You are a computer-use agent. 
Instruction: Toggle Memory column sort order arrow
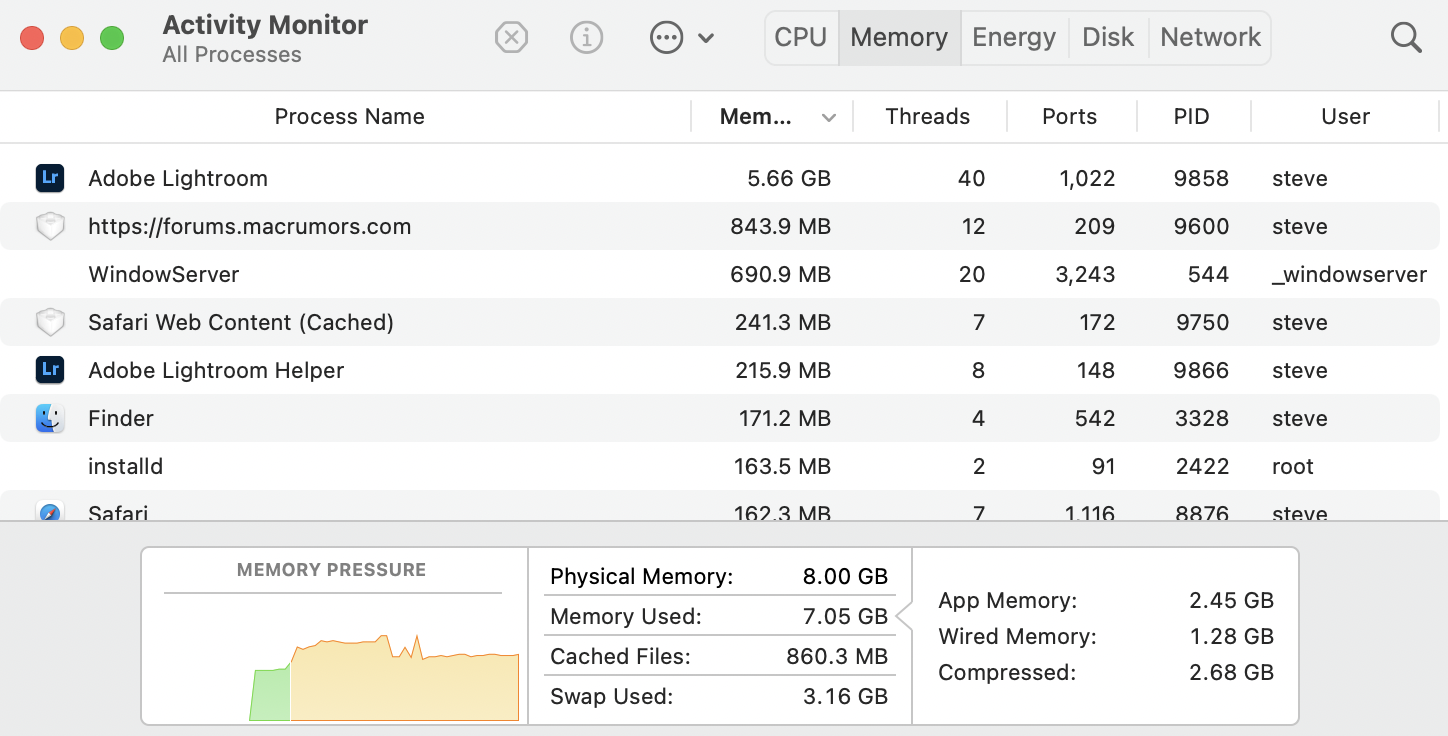tap(828, 118)
